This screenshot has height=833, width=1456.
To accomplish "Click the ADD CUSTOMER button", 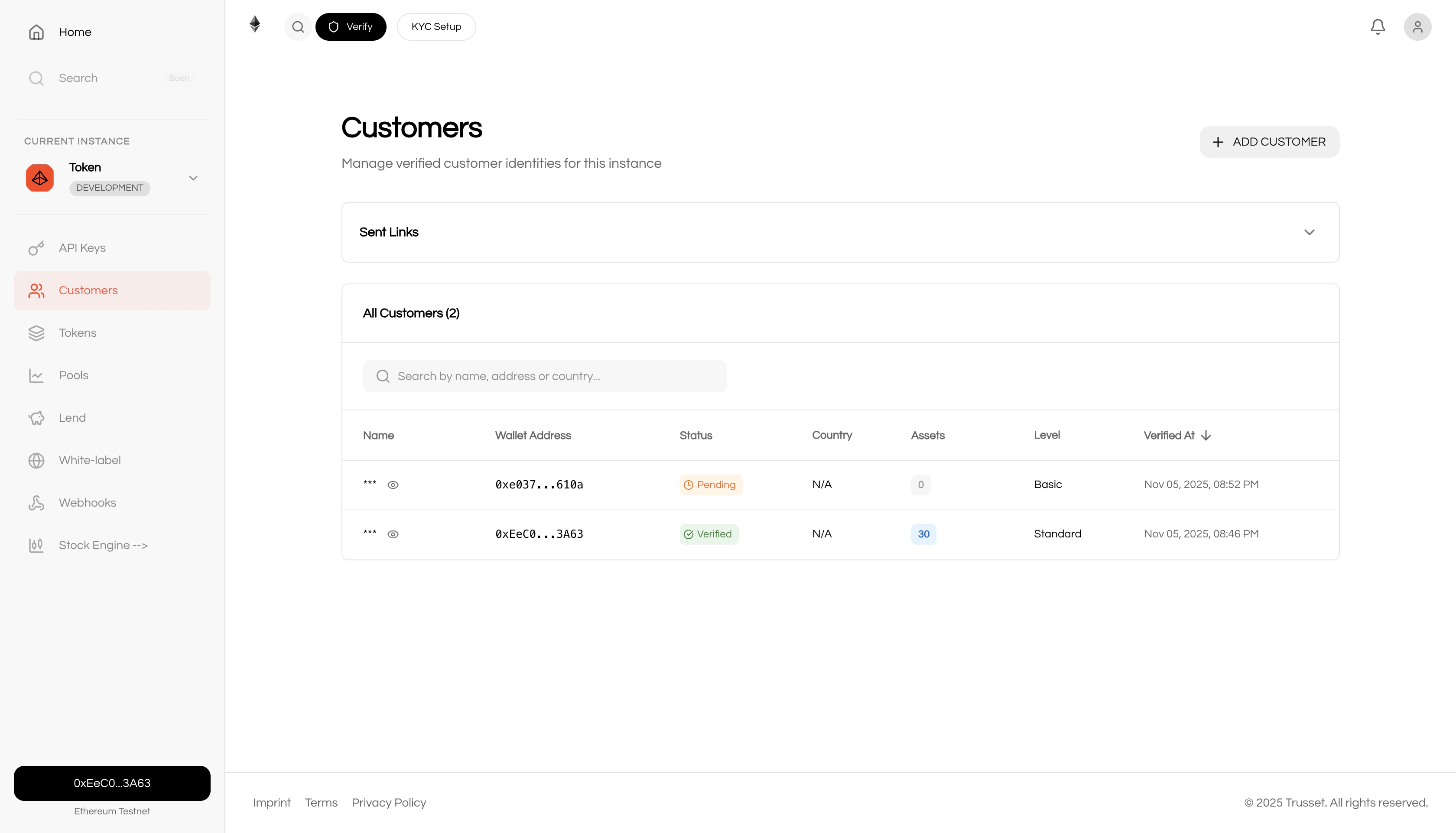I will click(1269, 141).
